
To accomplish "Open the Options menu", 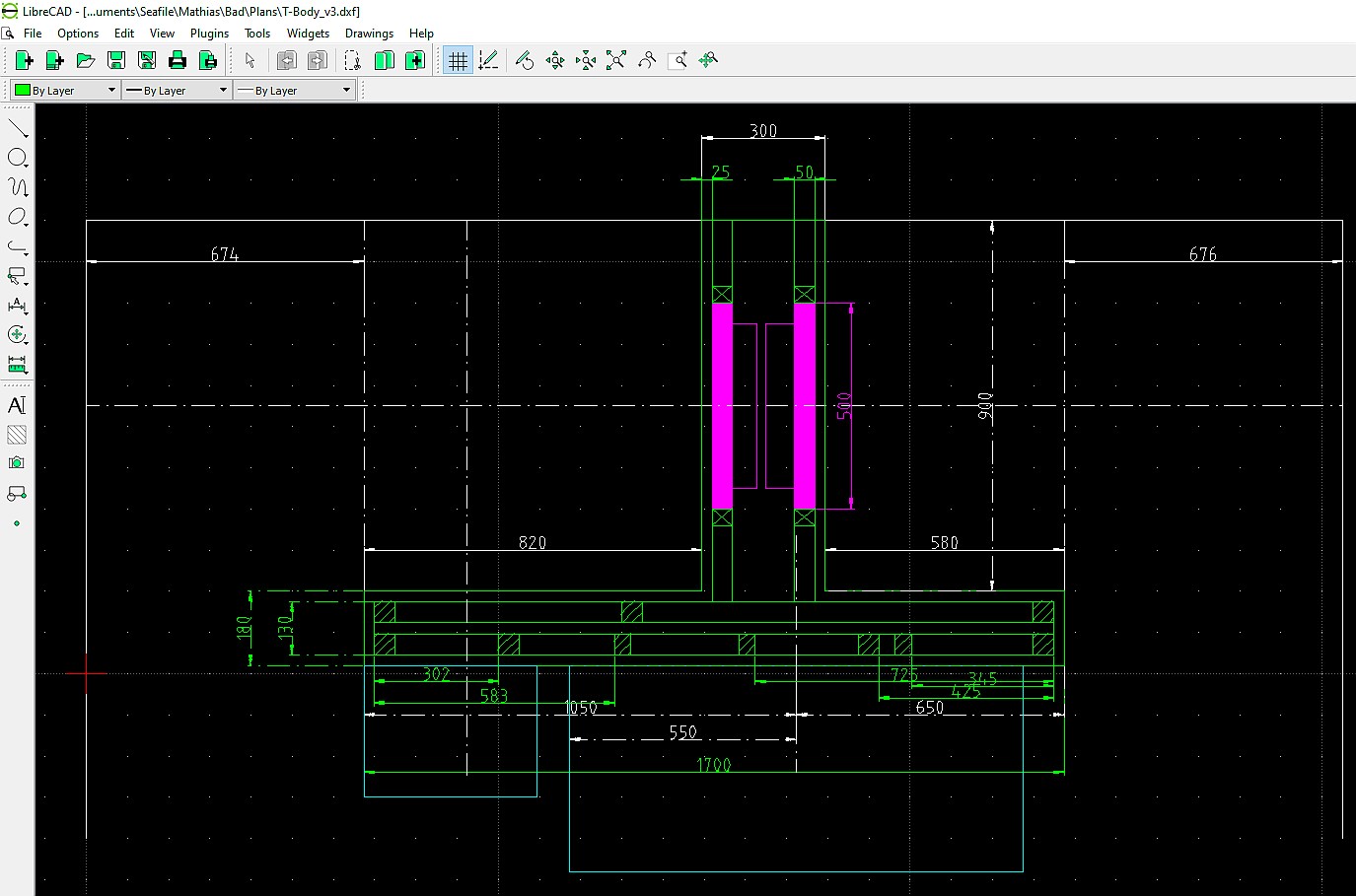I will (x=78, y=34).
